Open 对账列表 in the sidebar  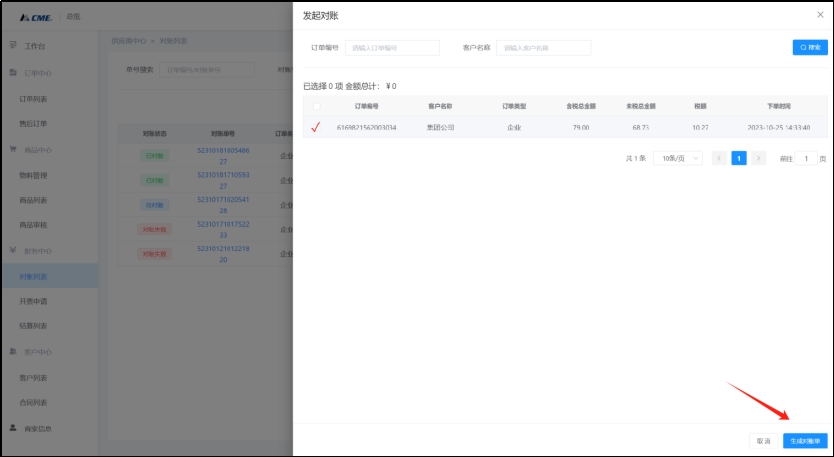click(x=33, y=276)
